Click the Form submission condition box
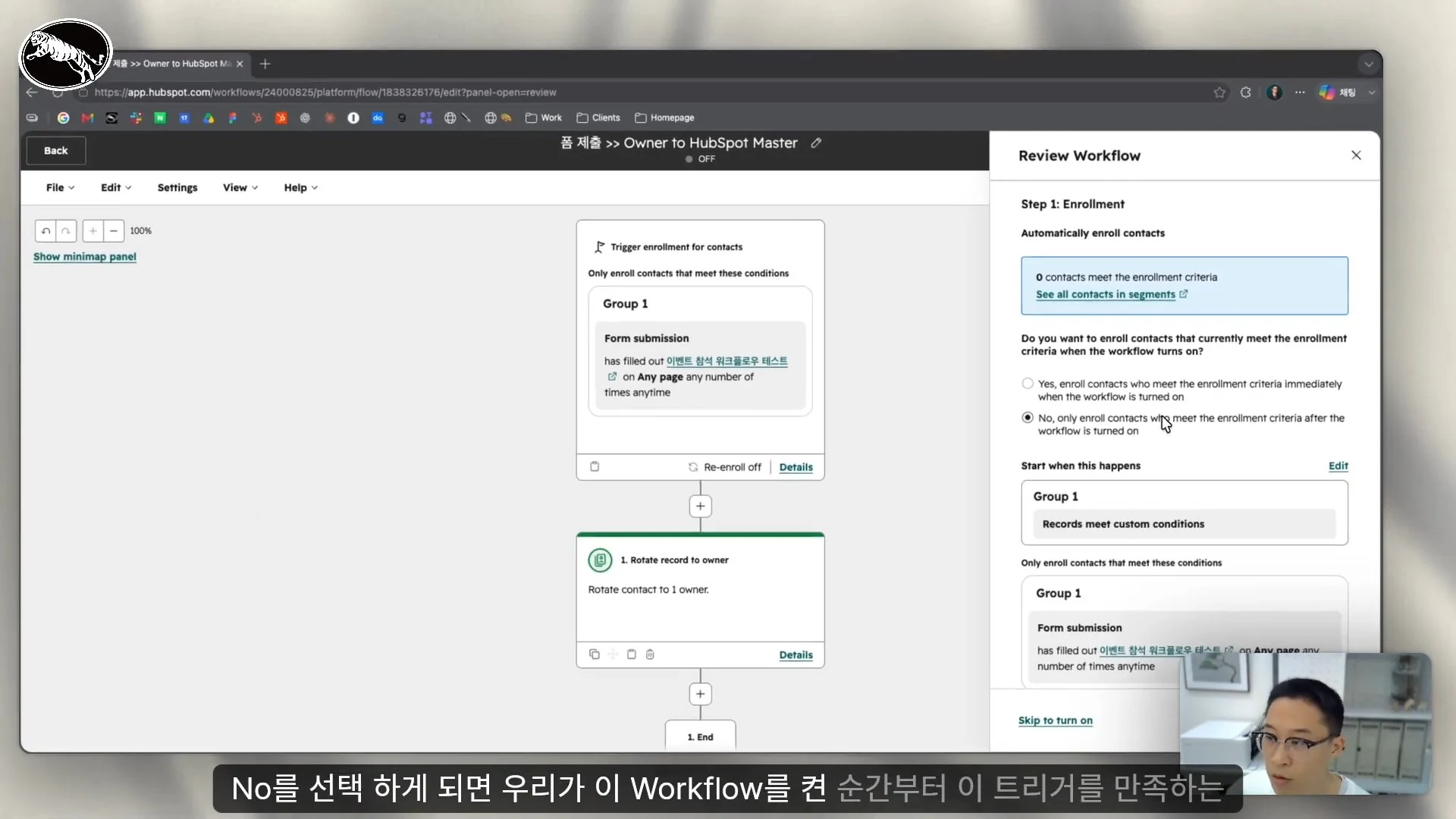The image size is (1456, 819). coord(700,366)
